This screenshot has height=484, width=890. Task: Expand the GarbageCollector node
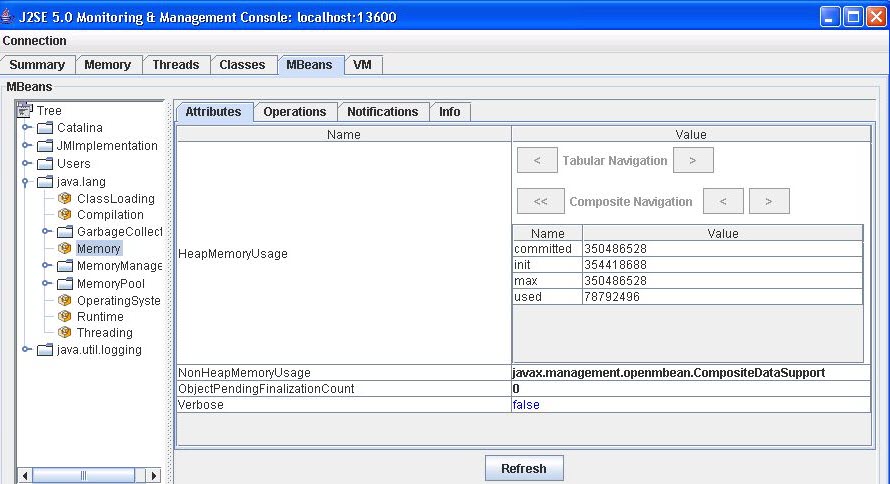tap(47, 231)
